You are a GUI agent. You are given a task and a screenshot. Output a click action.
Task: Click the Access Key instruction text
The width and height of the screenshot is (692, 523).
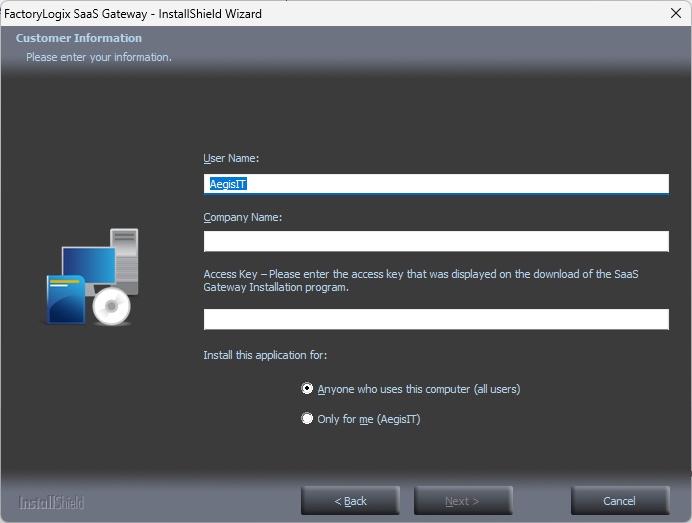(x=421, y=281)
